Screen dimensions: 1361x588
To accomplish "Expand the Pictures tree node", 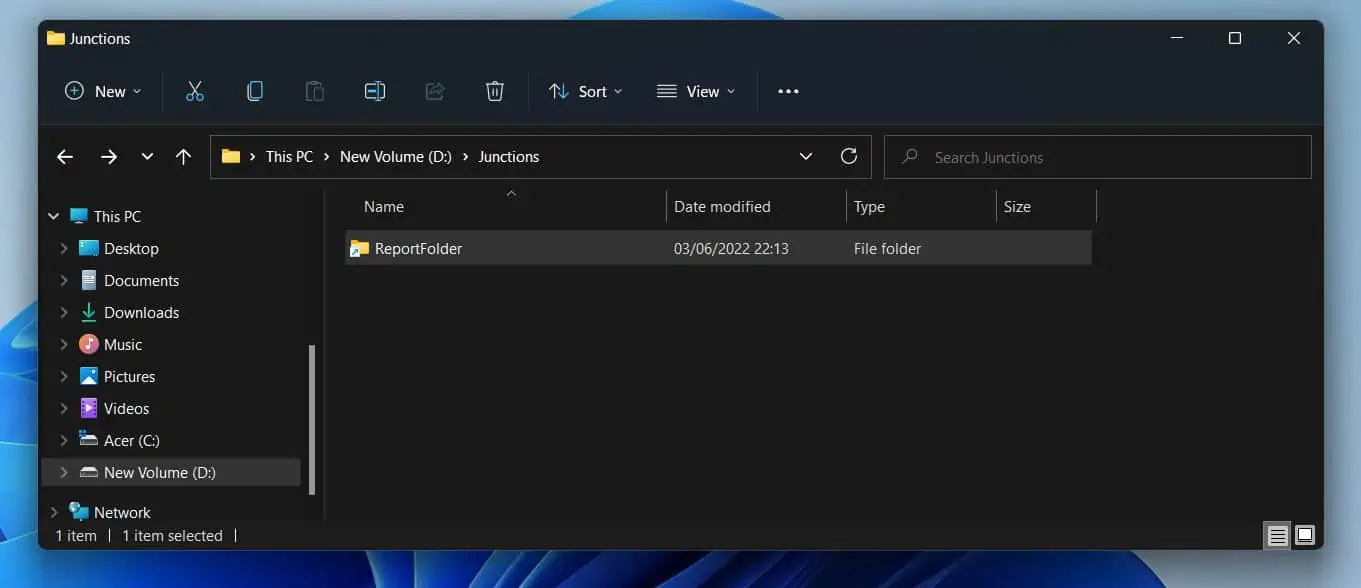I will click(64, 376).
